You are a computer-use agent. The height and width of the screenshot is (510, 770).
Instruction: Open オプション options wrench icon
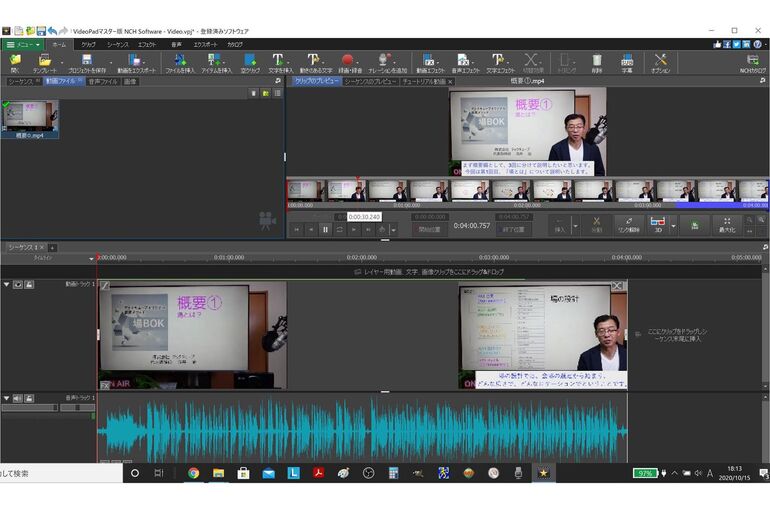click(x=660, y=63)
